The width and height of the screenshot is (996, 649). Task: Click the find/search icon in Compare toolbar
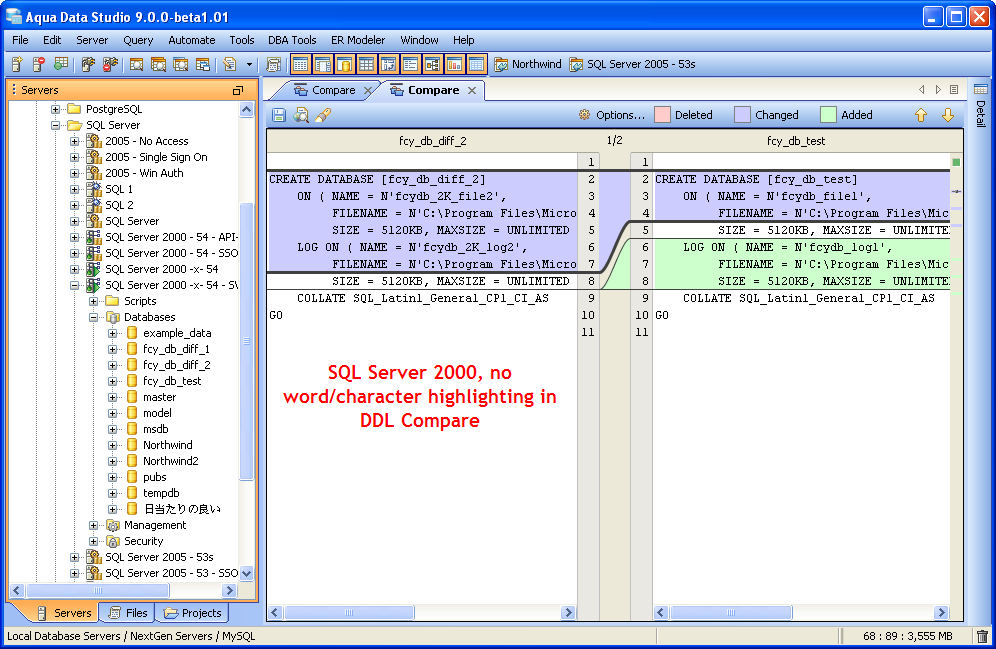tap(301, 115)
